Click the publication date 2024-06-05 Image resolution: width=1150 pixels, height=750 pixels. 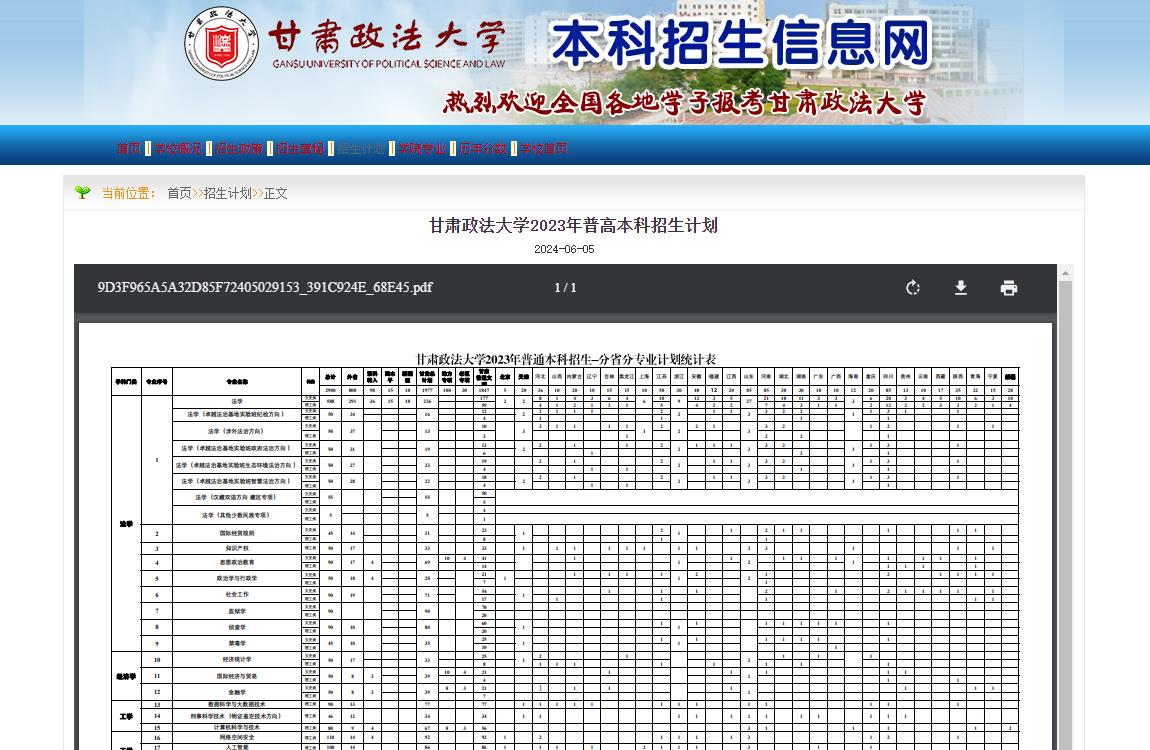pos(564,249)
